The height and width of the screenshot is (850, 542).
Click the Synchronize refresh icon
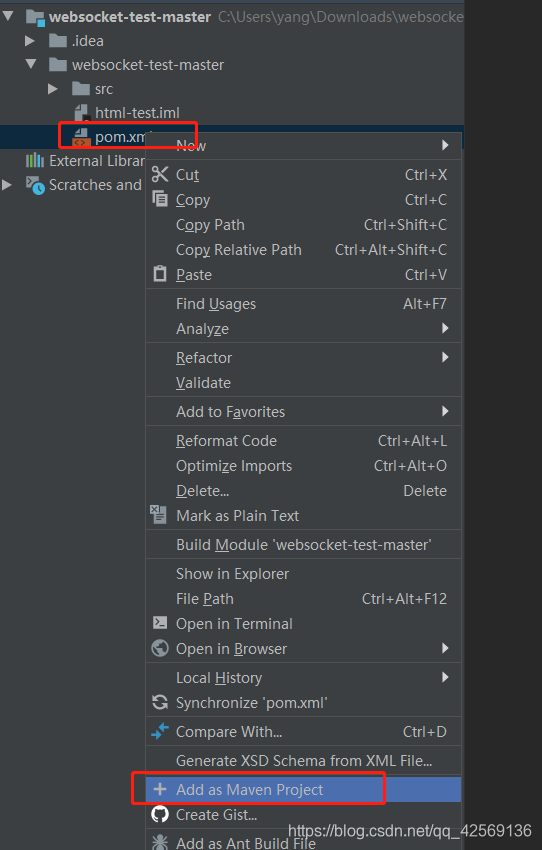(x=160, y=702)
